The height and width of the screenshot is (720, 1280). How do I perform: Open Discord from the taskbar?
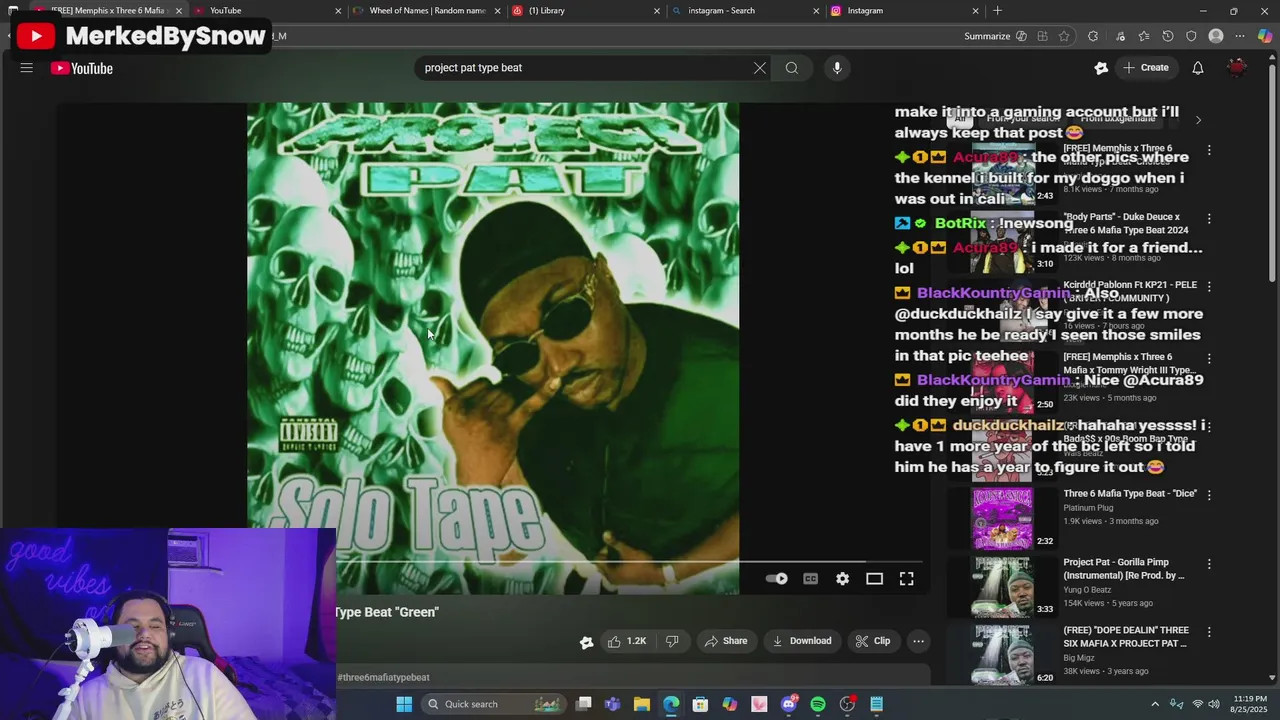(789, 704)
